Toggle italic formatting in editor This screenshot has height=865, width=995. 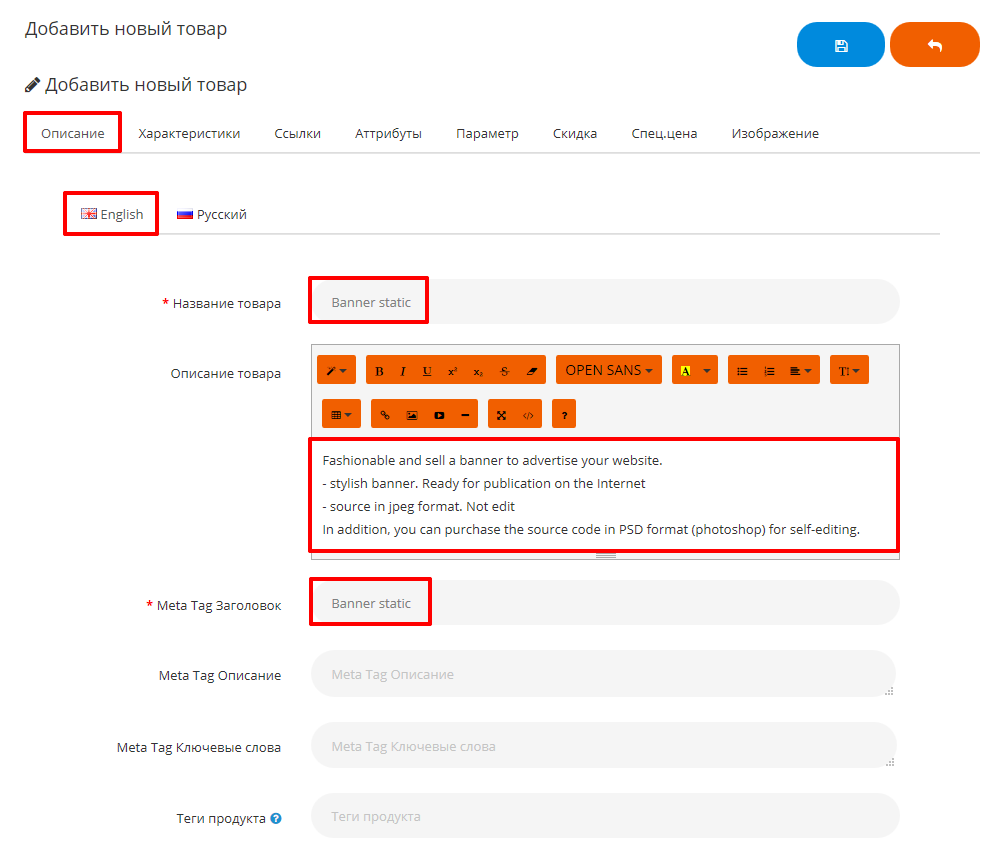[x=403, y=371]
